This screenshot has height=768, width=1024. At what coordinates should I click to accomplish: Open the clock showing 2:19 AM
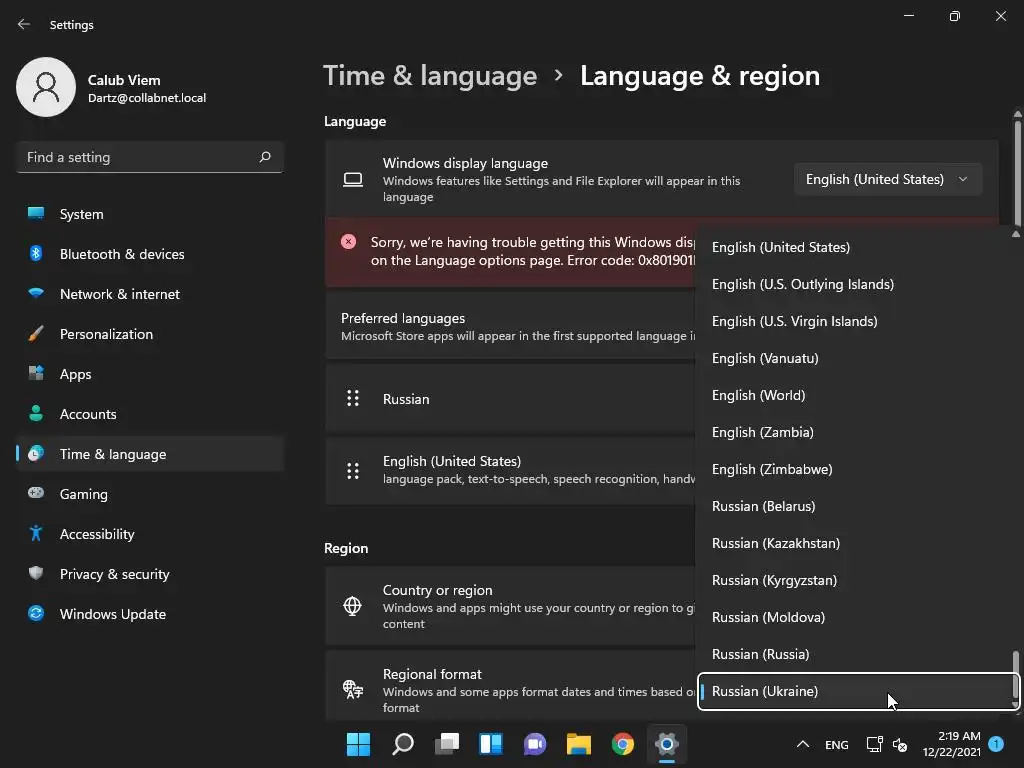[952, 744]
